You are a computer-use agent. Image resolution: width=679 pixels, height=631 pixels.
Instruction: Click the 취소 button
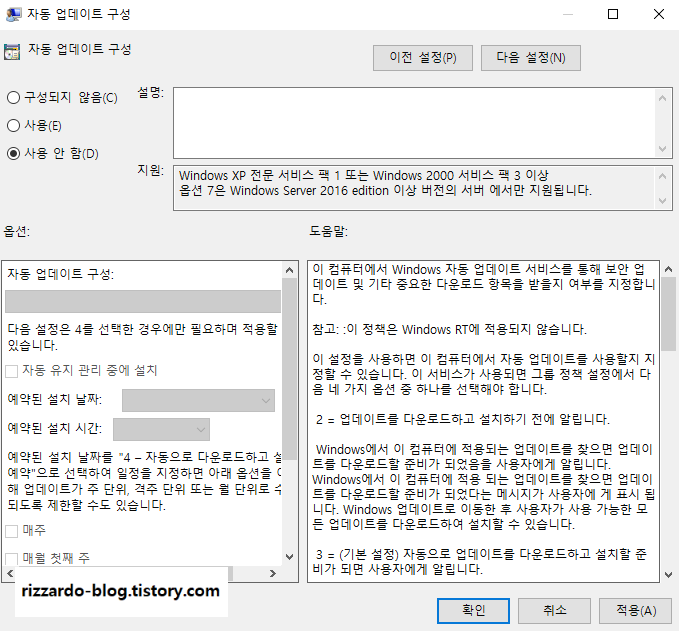pyautogui.click(x=554, y=611)
